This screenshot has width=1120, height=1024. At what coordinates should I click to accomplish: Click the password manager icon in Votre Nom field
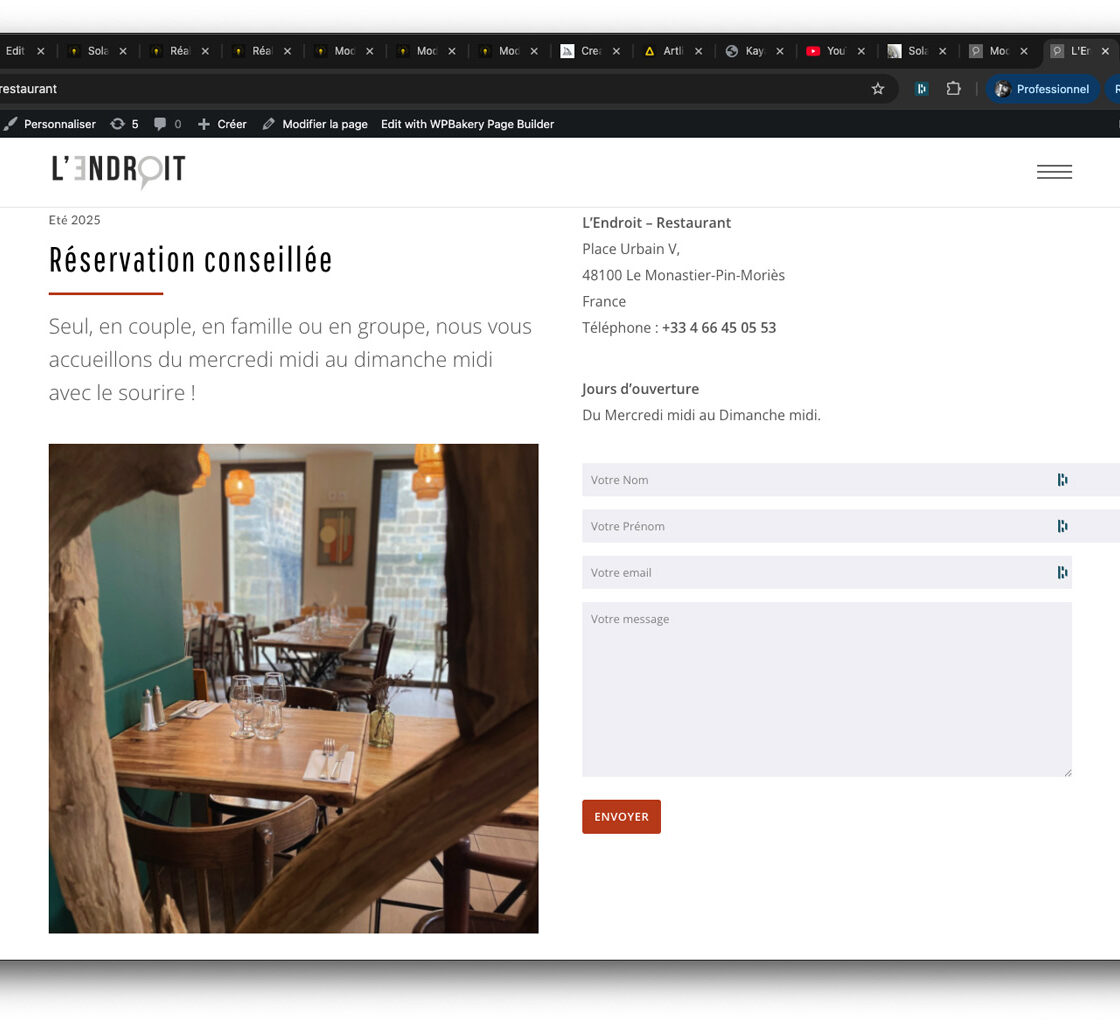point(1062,480)
